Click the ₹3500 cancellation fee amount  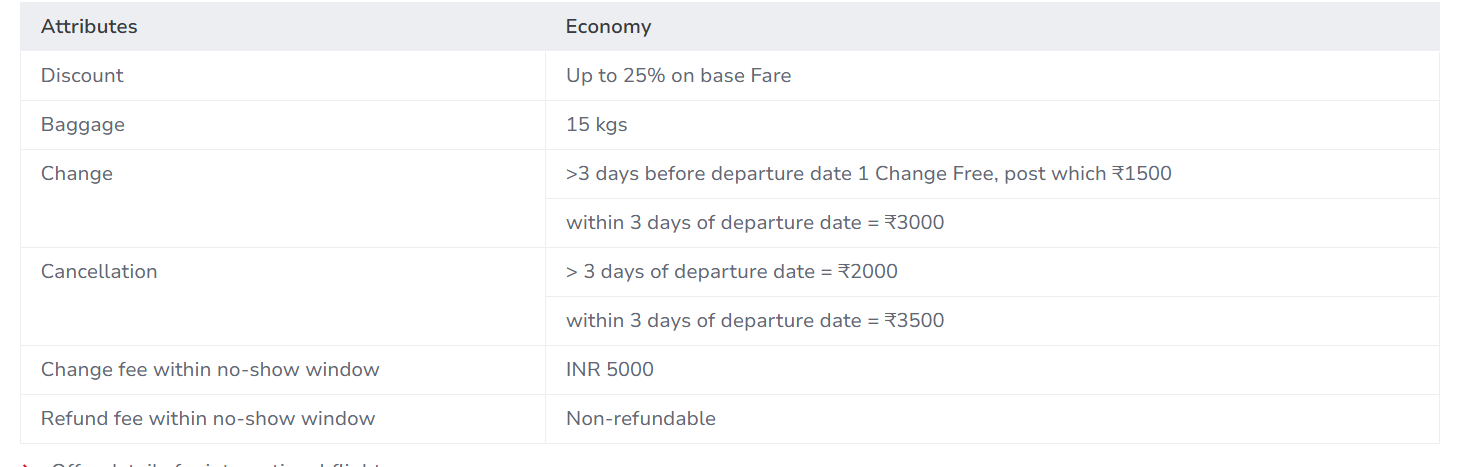pos(914,321)
